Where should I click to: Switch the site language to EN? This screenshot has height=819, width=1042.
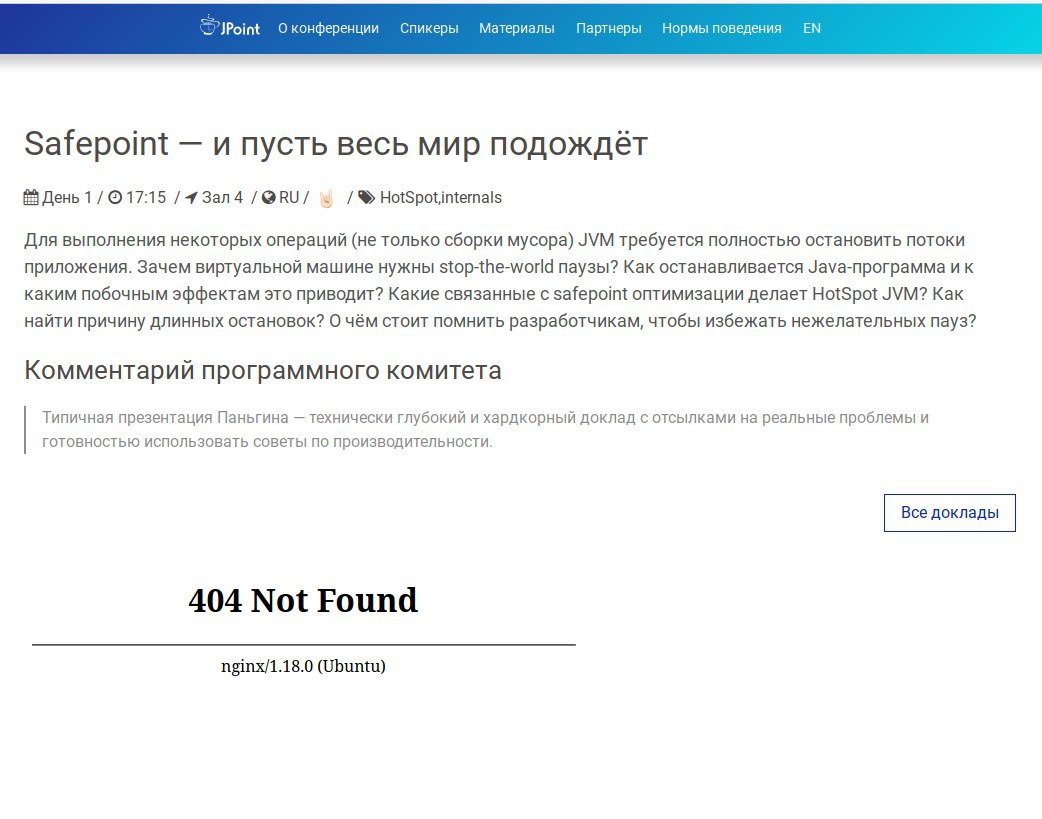(x=811, y=29)
